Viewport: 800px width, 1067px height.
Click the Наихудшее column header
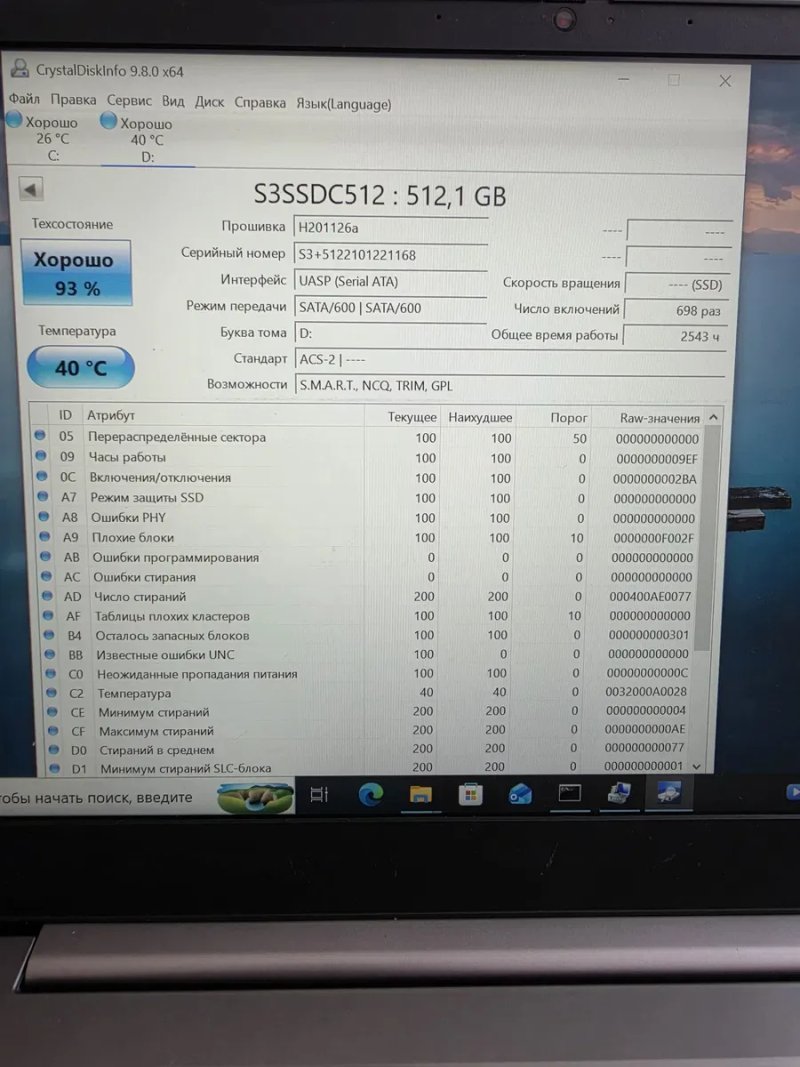click(480, 417)
